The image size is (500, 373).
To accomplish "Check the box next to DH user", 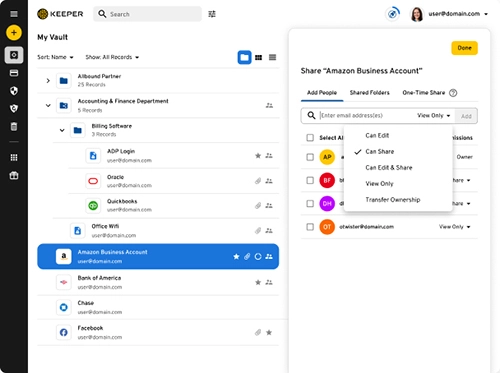I will (310, 204).
